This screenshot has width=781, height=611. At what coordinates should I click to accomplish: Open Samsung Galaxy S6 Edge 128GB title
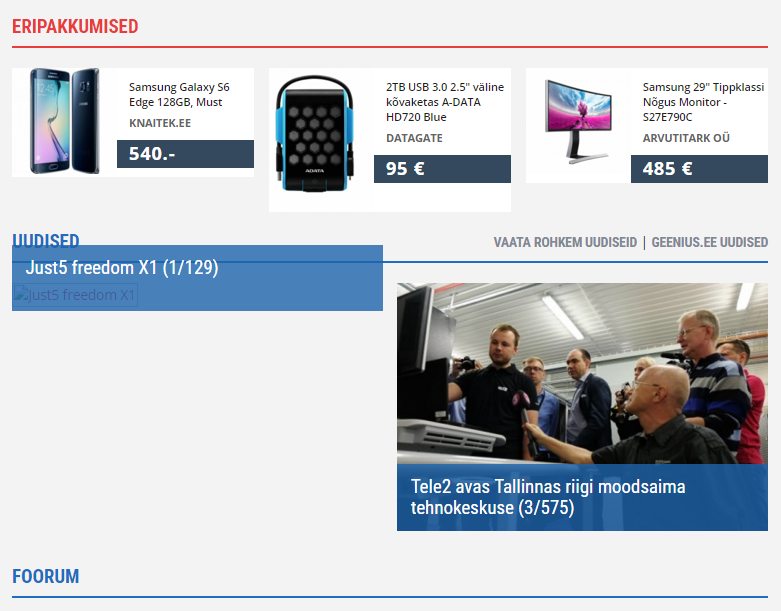[179, 95]
